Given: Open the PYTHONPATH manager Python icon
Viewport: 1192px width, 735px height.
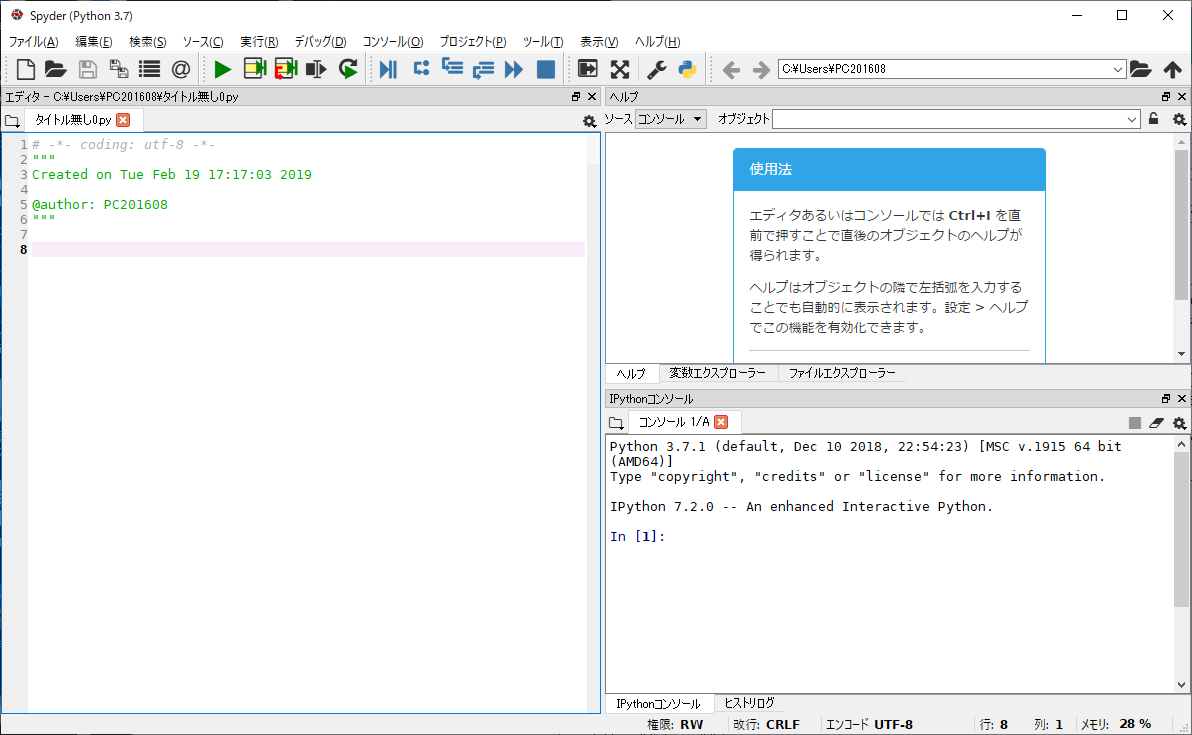Looking at the screenshot, I should coord(687,69).
